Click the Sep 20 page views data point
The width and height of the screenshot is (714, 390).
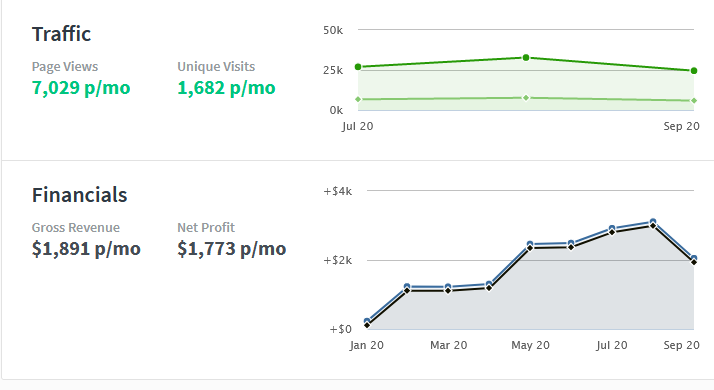(694, 71)
